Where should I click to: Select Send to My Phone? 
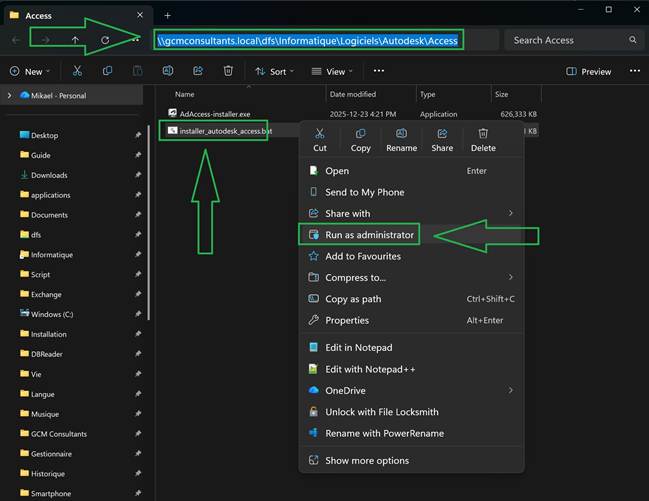(412, 192)
